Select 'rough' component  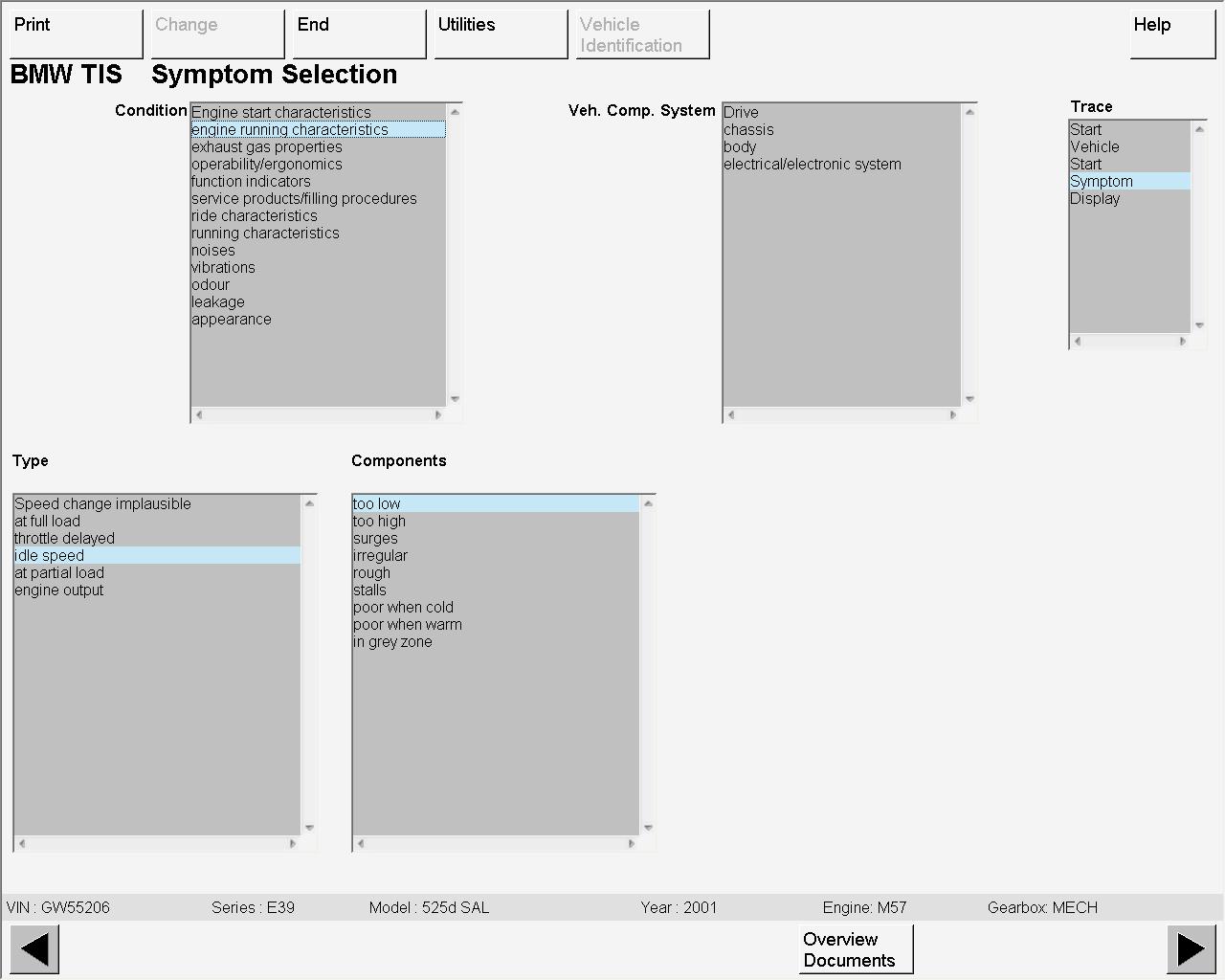pyautogui.click(x=496, y=573)
